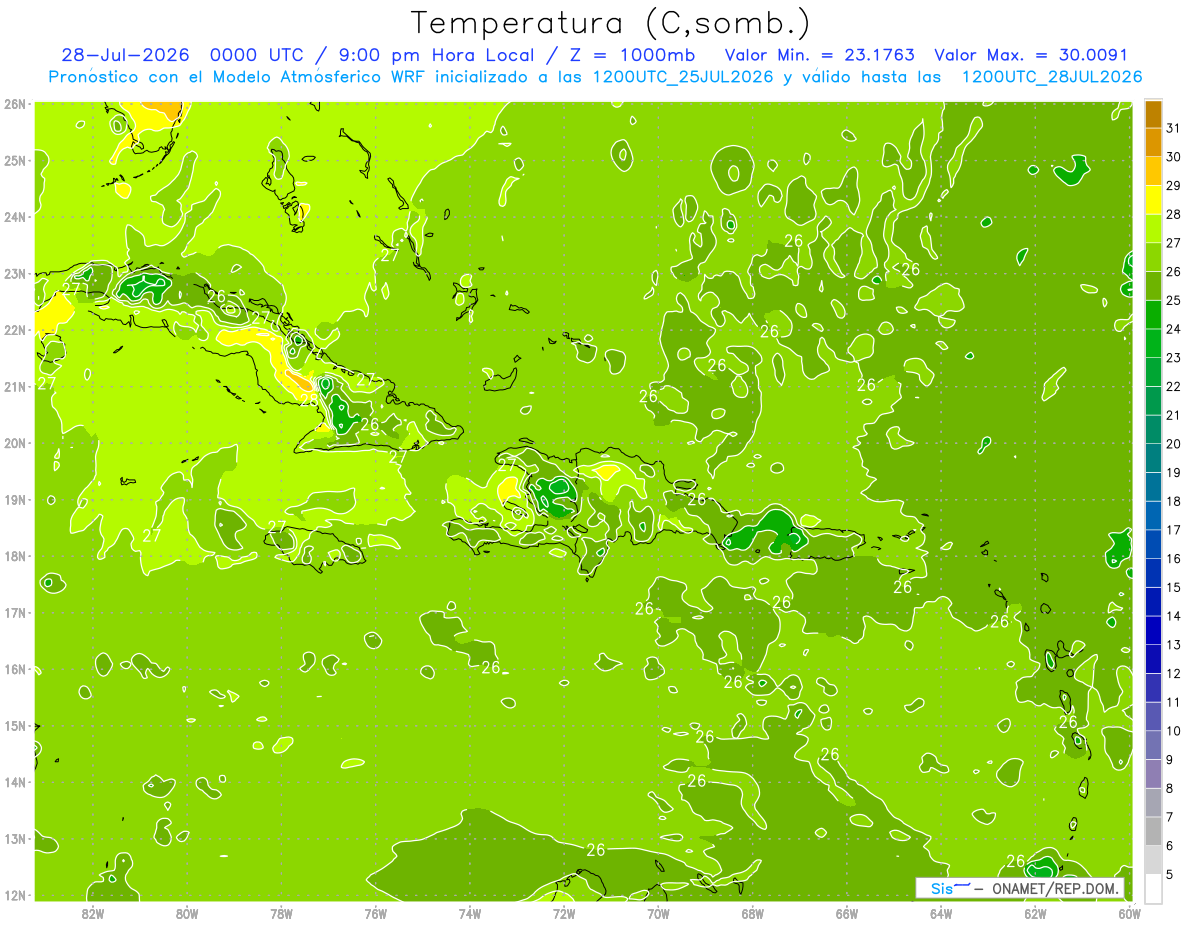Click the 19N latitude label
Viewport: 1200px width, 927px height.
14,499
